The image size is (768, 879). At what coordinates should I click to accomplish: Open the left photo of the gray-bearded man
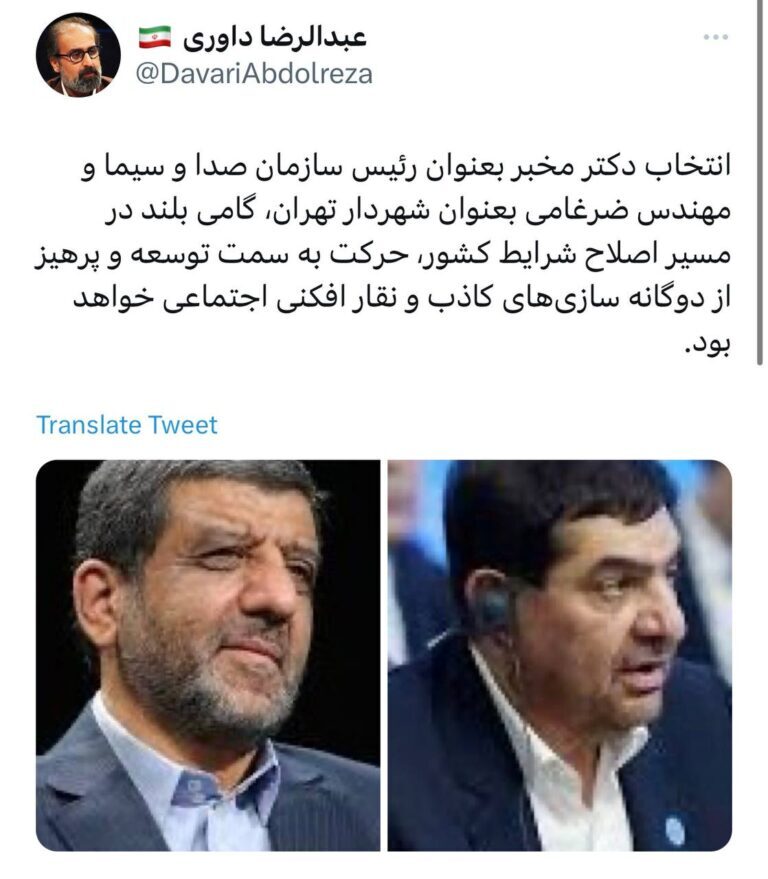pyautogui.click(x=208, y=655)
